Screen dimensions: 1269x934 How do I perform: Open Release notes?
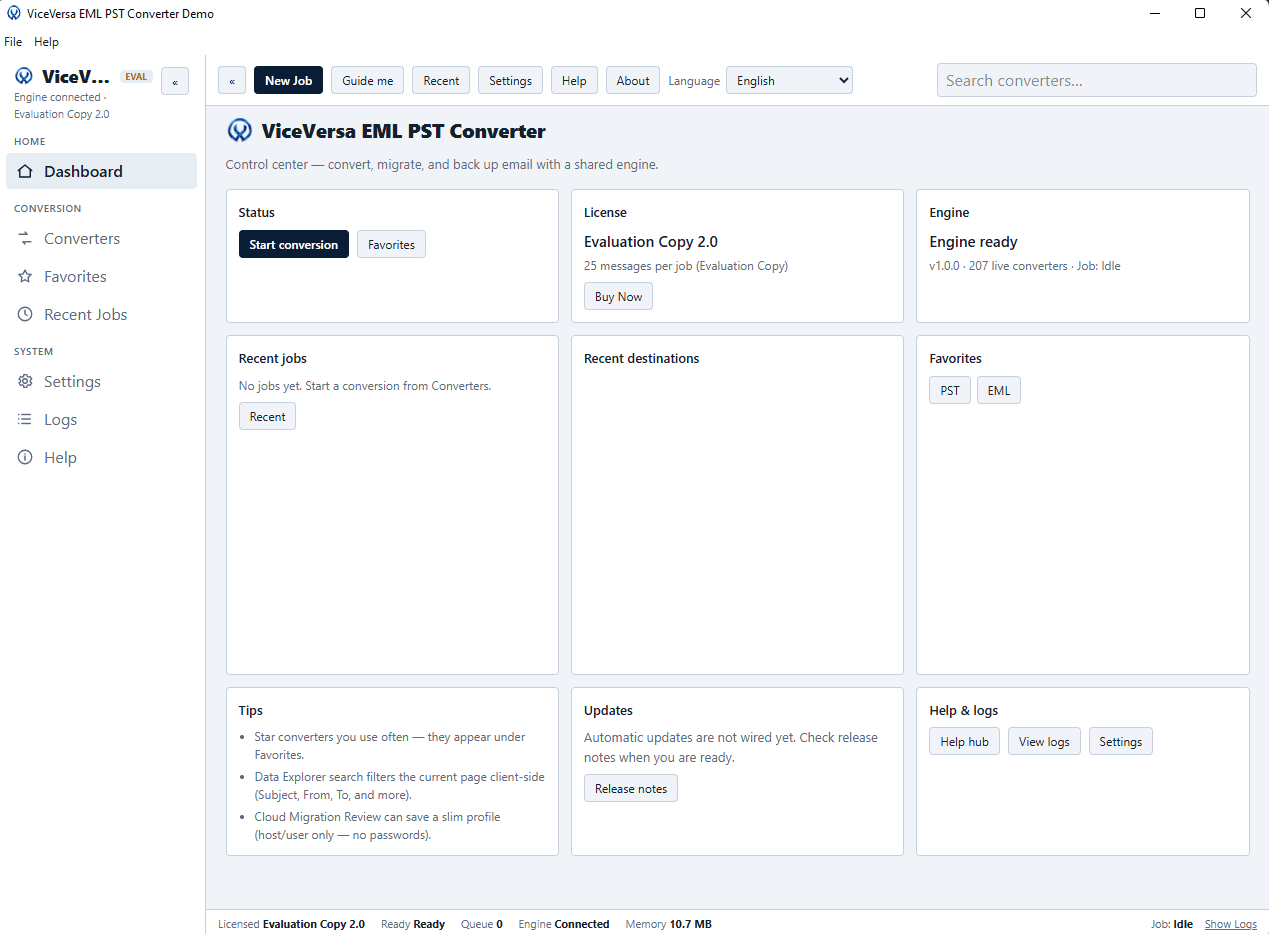click(631, 788)
